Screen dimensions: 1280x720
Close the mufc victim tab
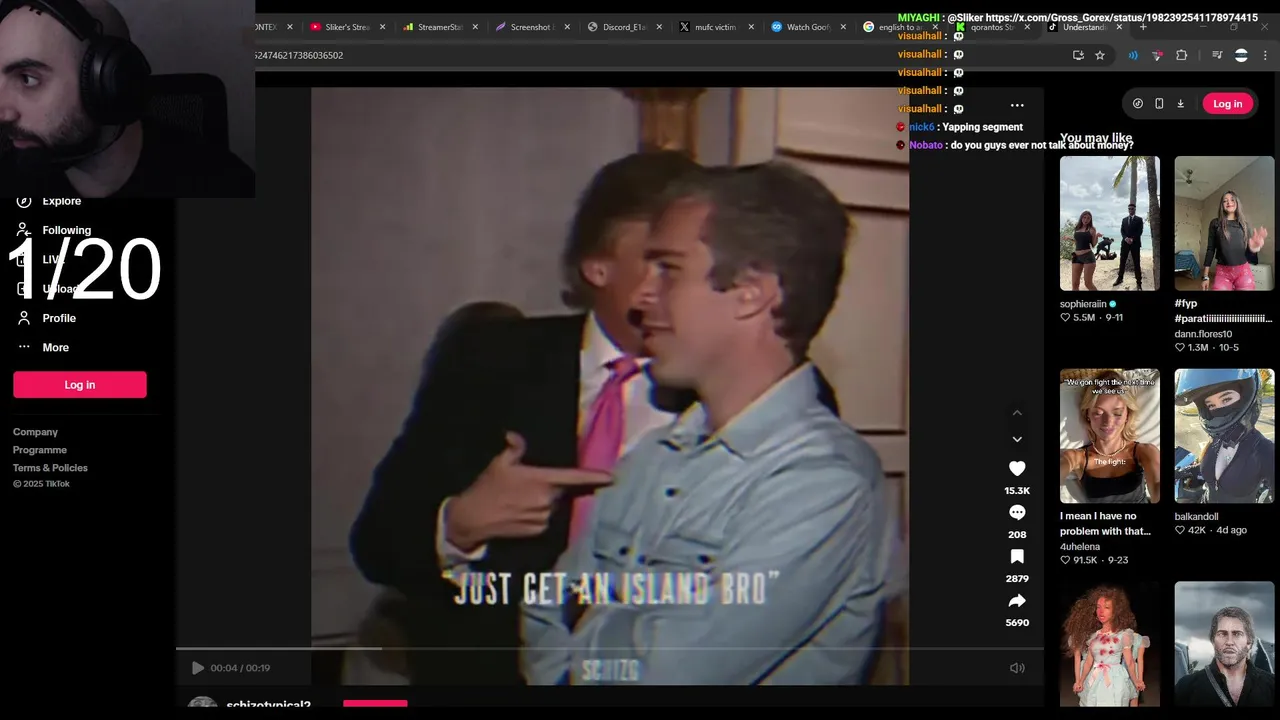click(751, 27)
